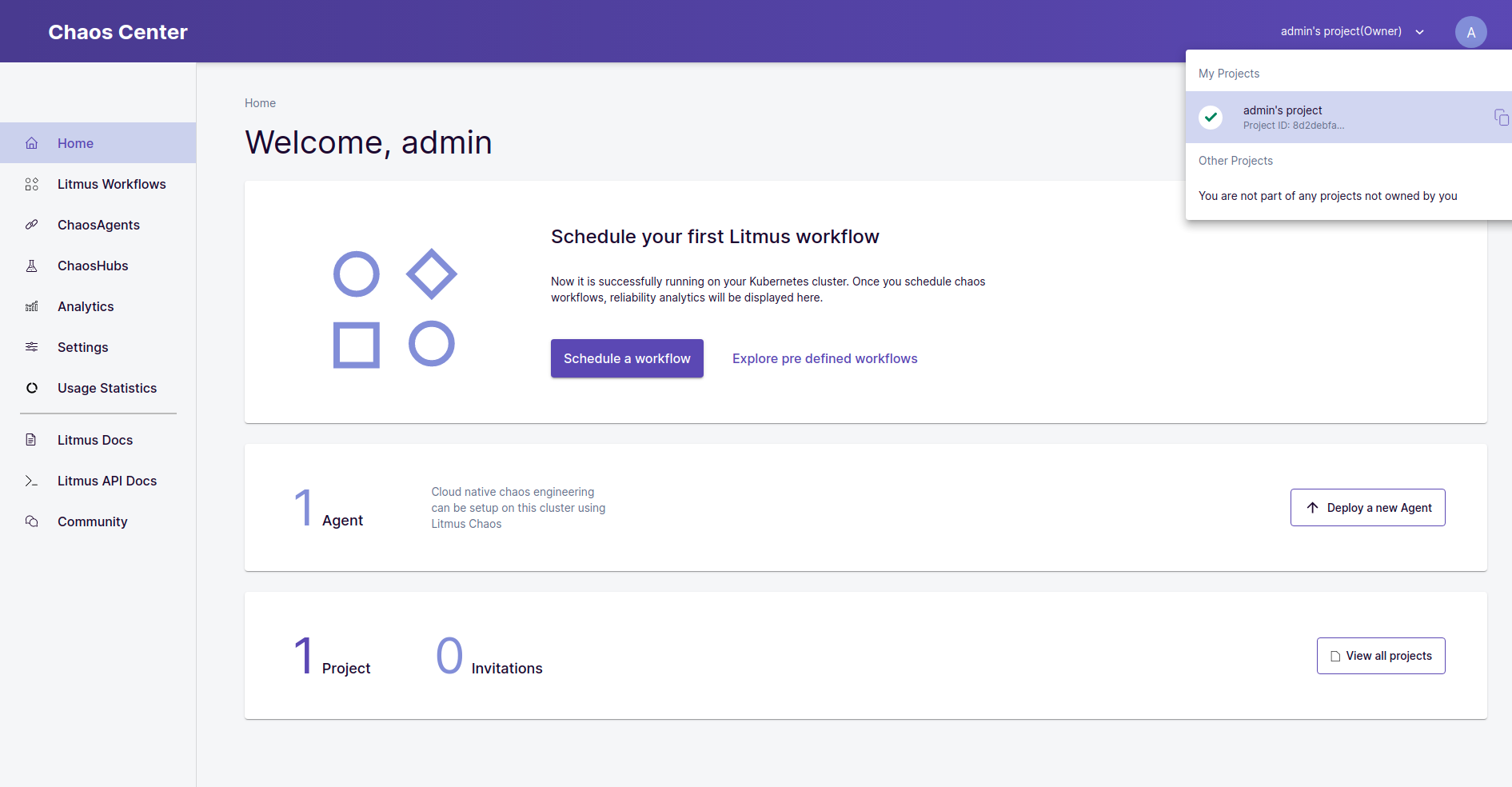Click the upward arrow icon on Deploy Agent
Image resolution: width=1512 pixels, height=787 pixels.
[1312, 508]
